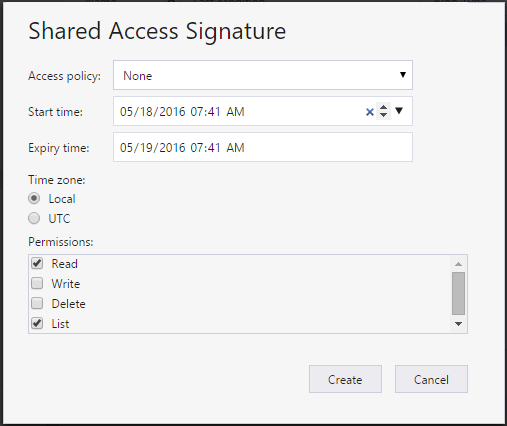Click the Permissions list scroll down arrow

pyautogui.click(x=458, y=324)
